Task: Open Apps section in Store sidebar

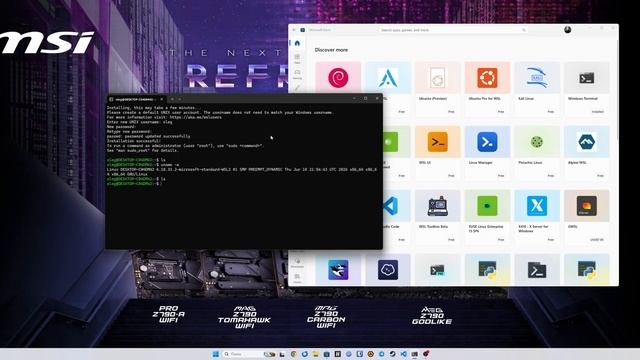Action: click(x=297, y=58)
